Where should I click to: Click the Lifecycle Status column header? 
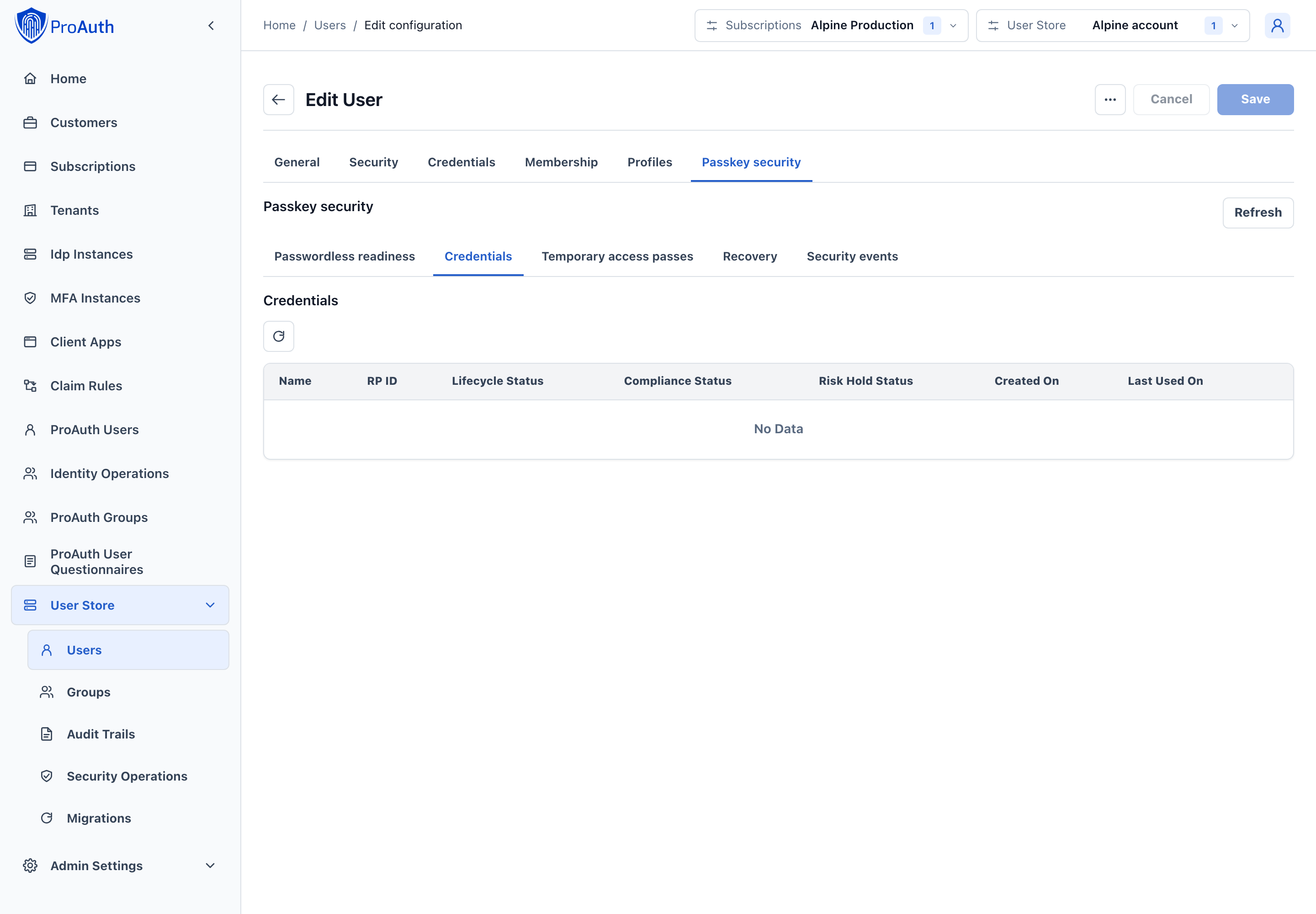coord(497,381)
